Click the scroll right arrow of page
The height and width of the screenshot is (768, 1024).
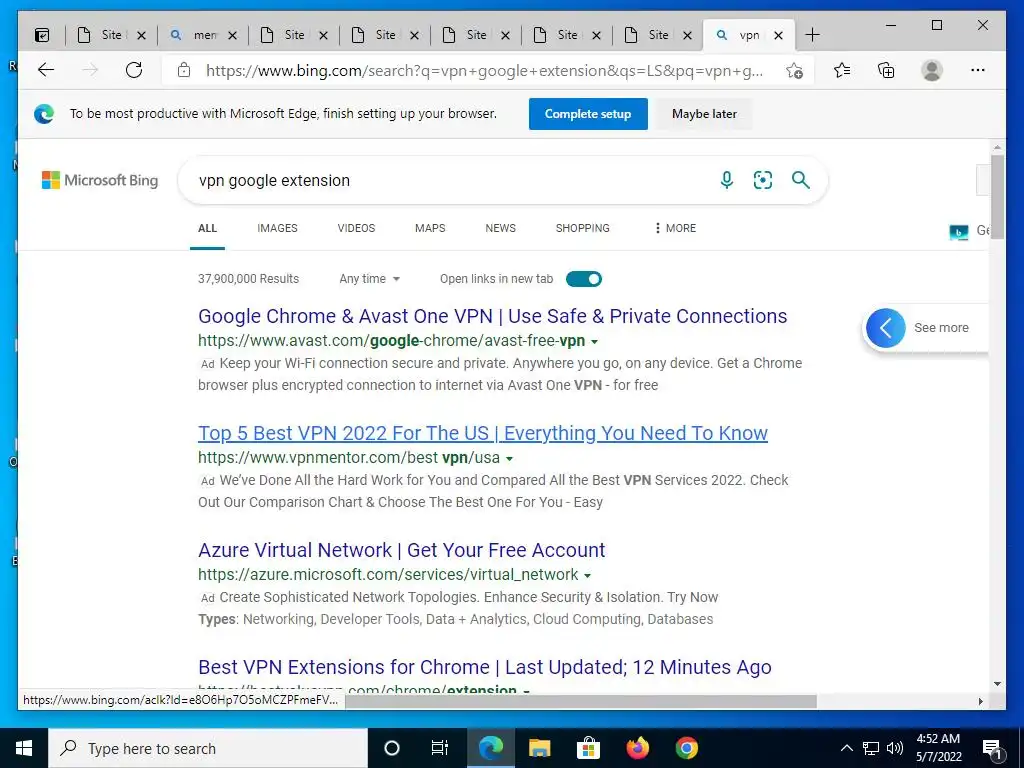[x=980, y=701]
